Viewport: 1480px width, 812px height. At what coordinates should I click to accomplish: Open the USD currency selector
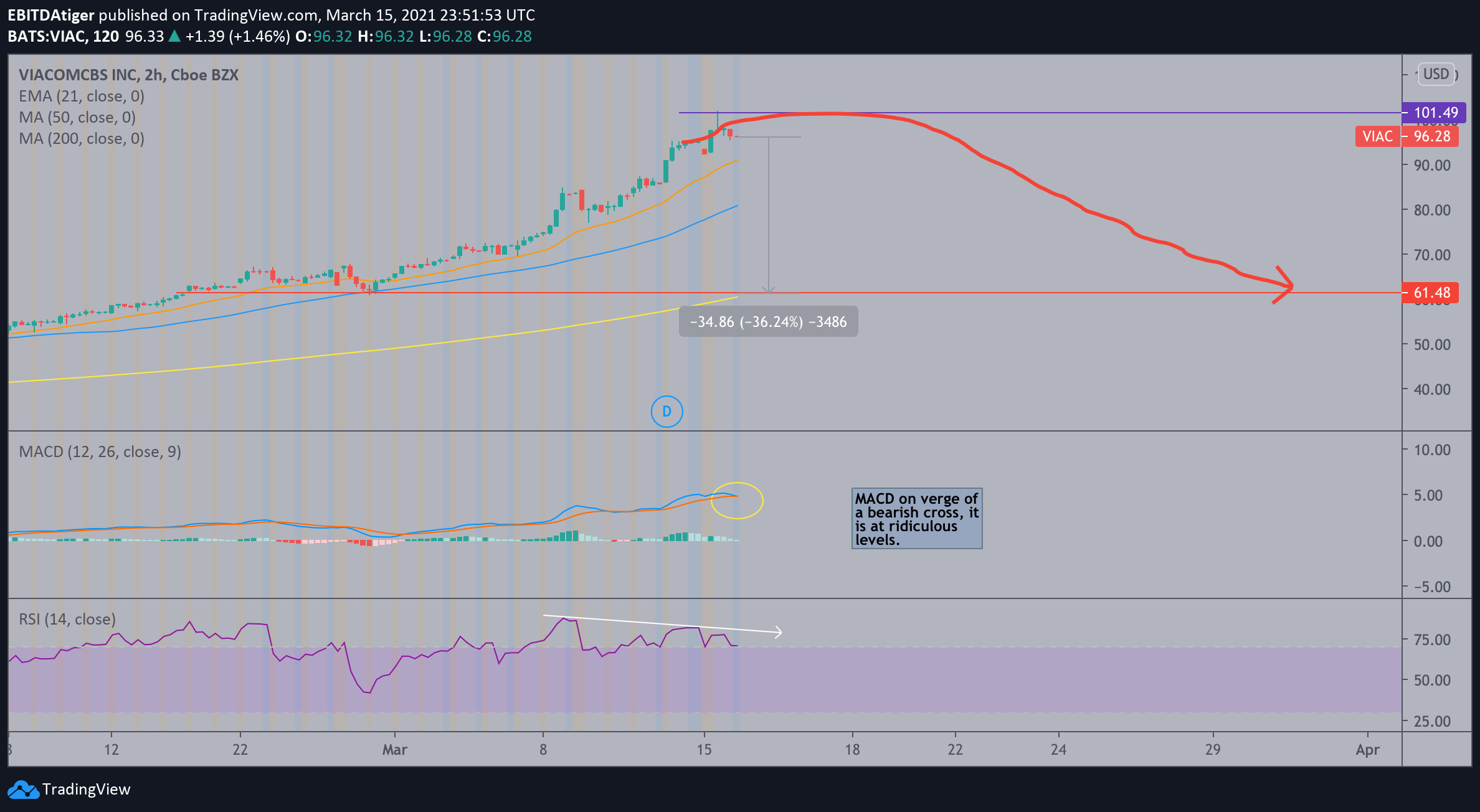[1436, 74]
